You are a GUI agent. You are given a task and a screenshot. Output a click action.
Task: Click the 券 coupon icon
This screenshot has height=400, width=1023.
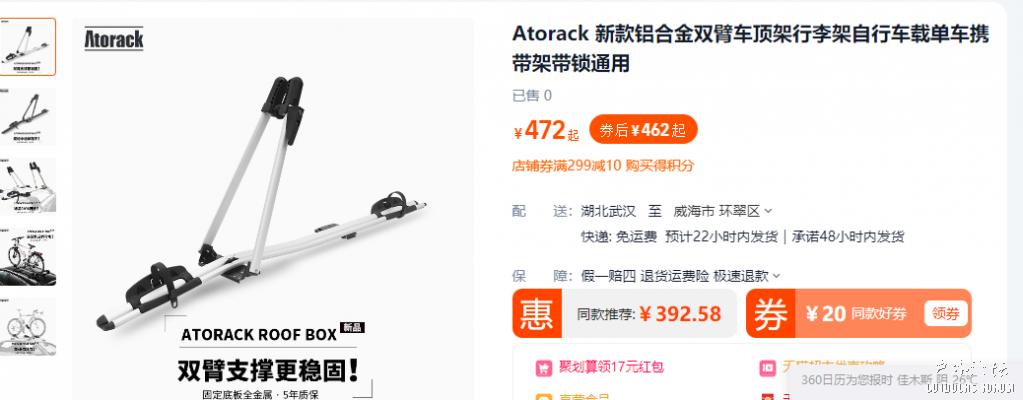(x=771, y=313)
